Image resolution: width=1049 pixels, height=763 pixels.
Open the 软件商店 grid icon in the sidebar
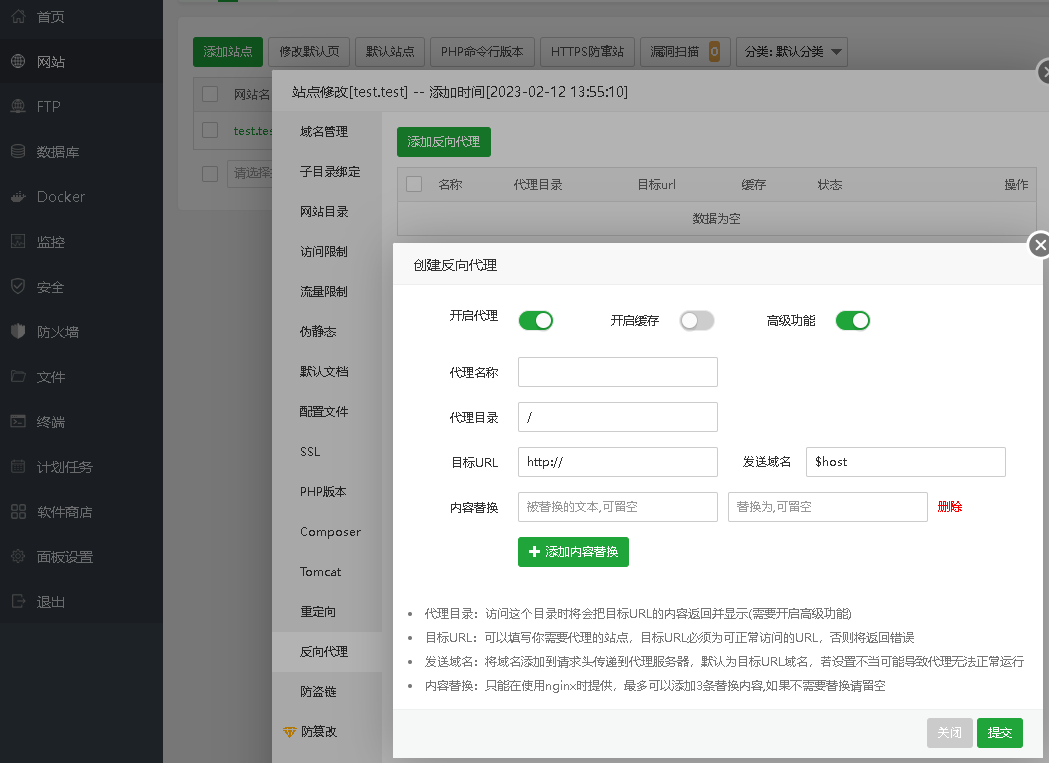(x=18, y=511)
